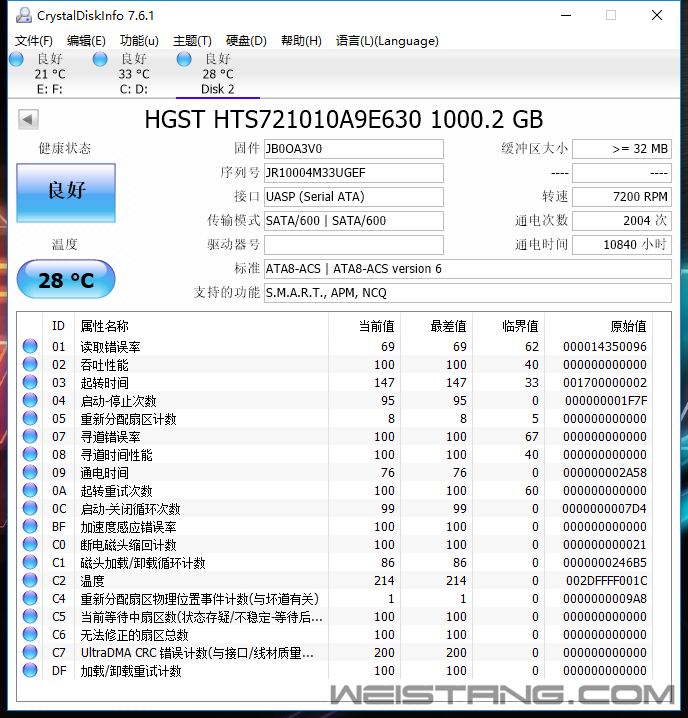
Task: Click status orb for attribute 0C 启动-关闭循环次数
Action: [30, 508]
